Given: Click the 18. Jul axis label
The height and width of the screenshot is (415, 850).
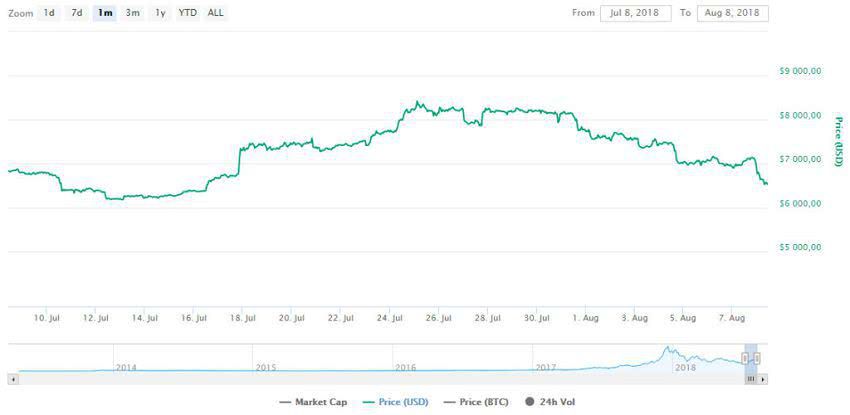Looking at the screenshot, I should (x=243, y=318).
